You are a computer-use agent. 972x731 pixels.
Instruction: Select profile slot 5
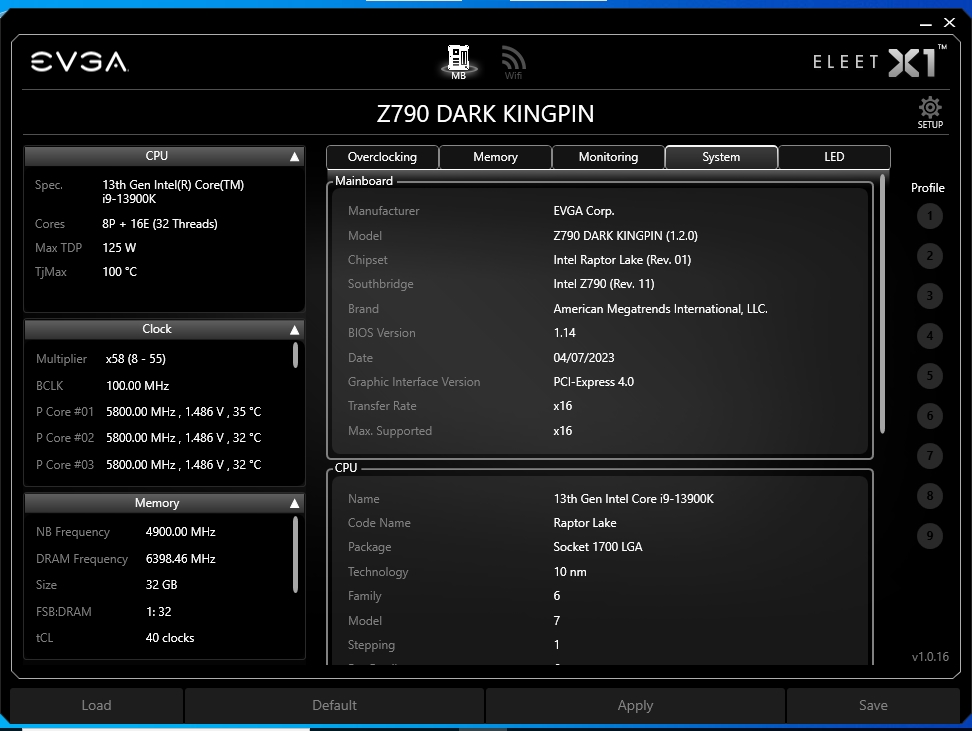pos(929,376)
